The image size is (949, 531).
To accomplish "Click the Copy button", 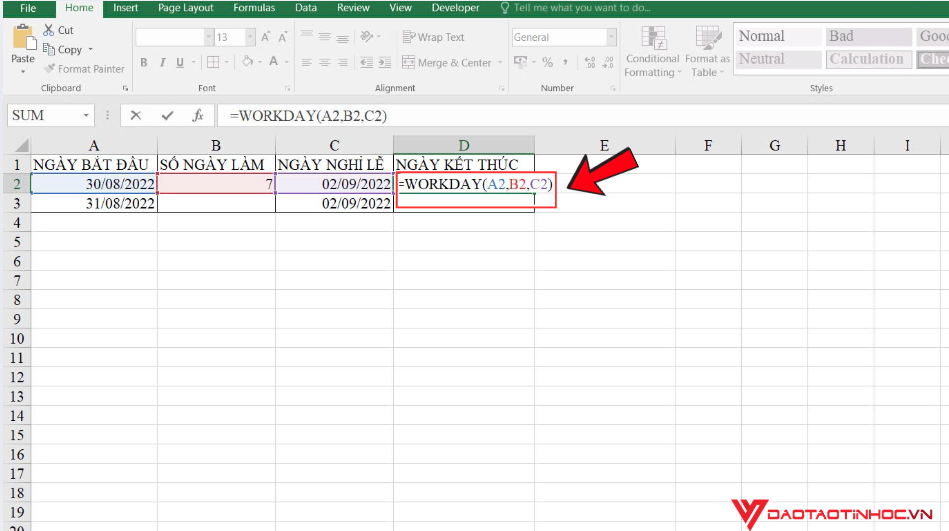I will coord(63,49).
